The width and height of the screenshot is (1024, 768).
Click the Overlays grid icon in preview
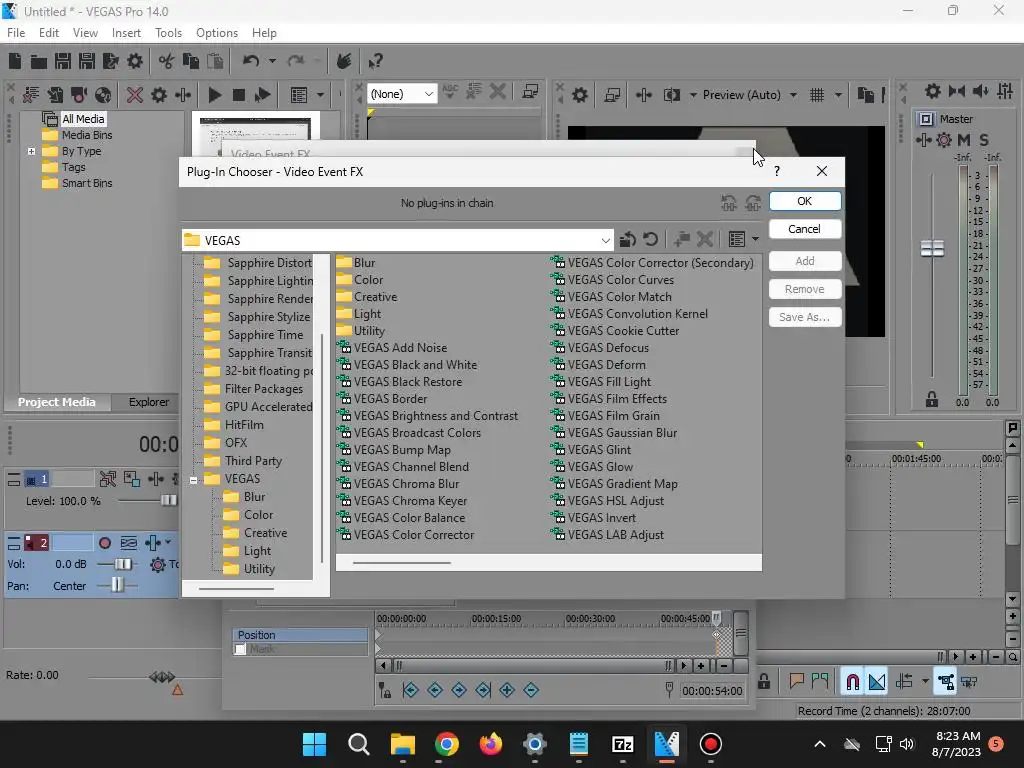tap(817, 95)
